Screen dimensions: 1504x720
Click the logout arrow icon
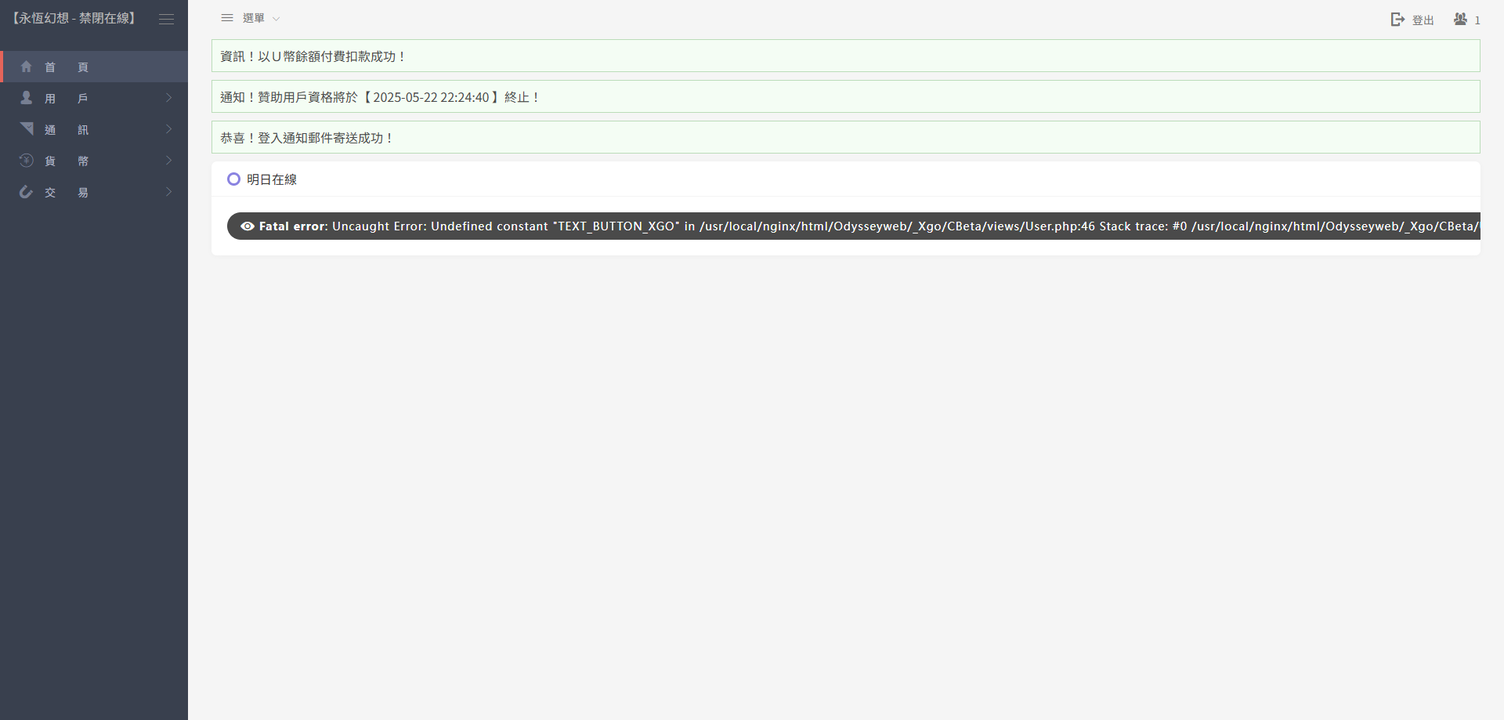click(x=1398, y=20)
